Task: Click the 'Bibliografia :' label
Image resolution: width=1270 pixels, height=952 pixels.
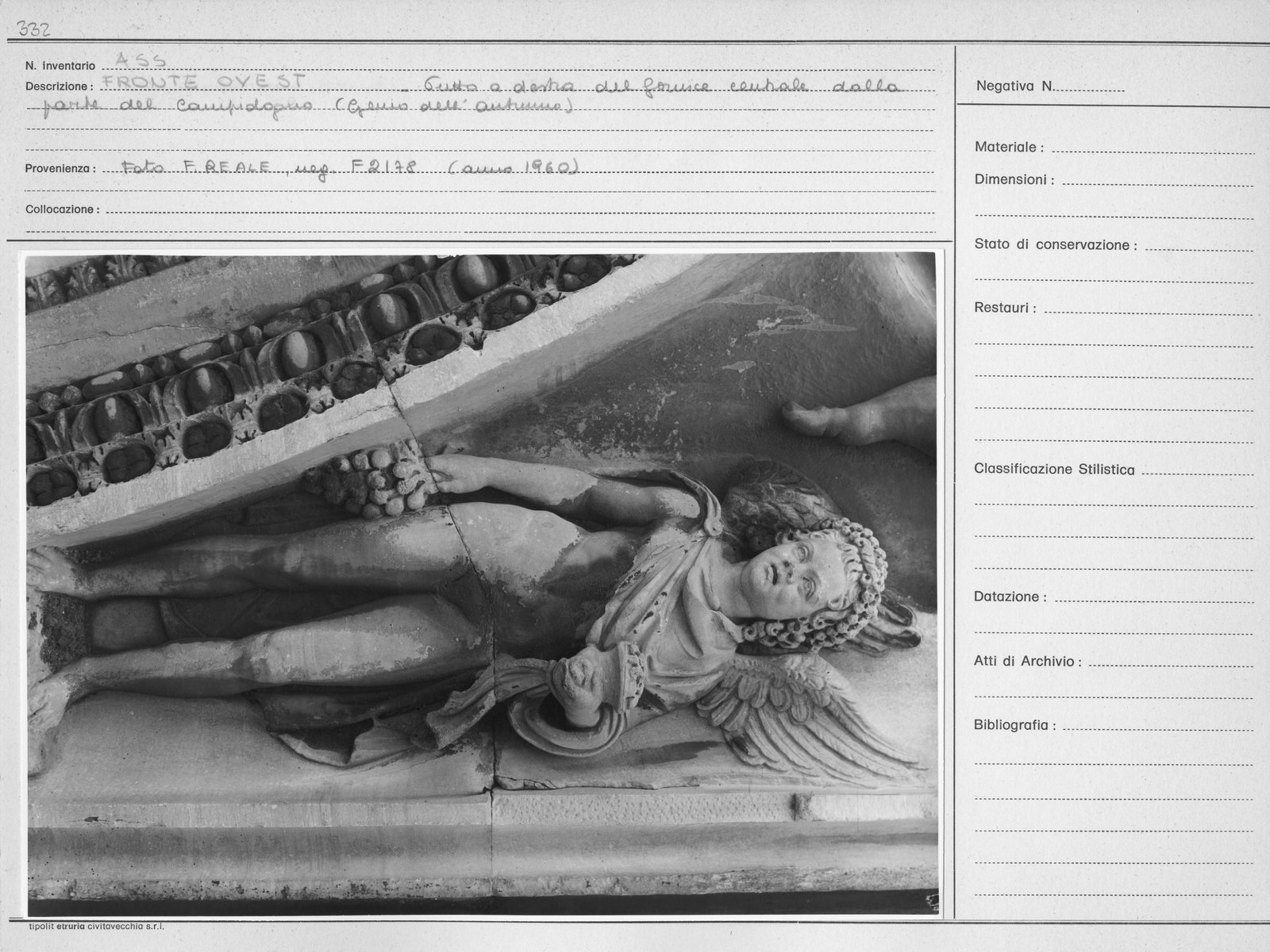Action: 1015,725
